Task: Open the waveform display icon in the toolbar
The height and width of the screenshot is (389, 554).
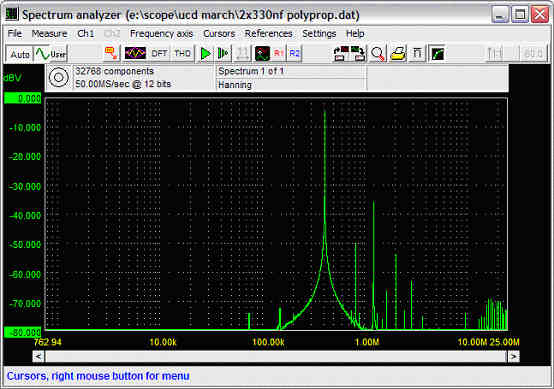Action: tap(135, 54)
